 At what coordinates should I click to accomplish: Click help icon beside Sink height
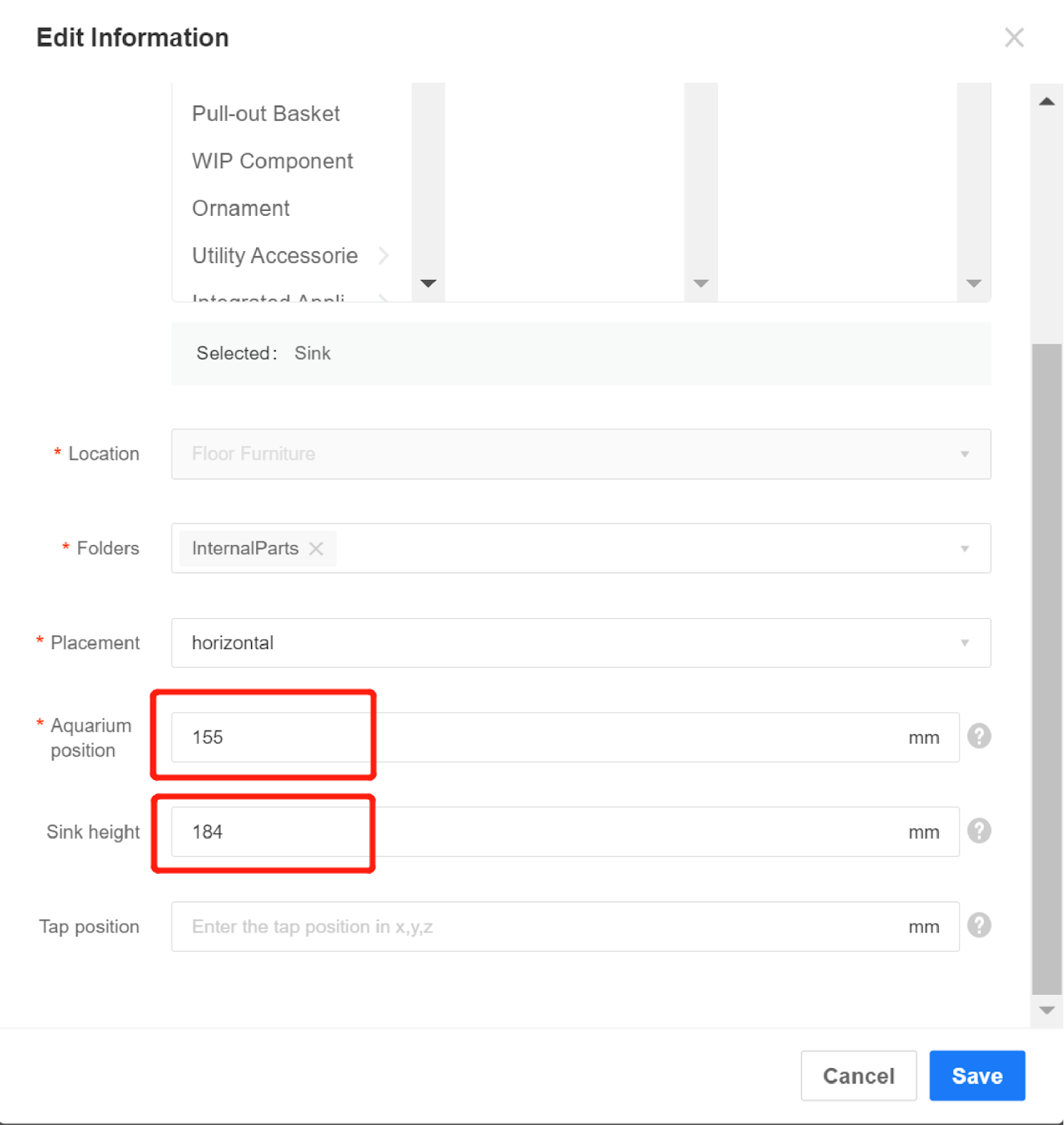[x=979, y=831]
